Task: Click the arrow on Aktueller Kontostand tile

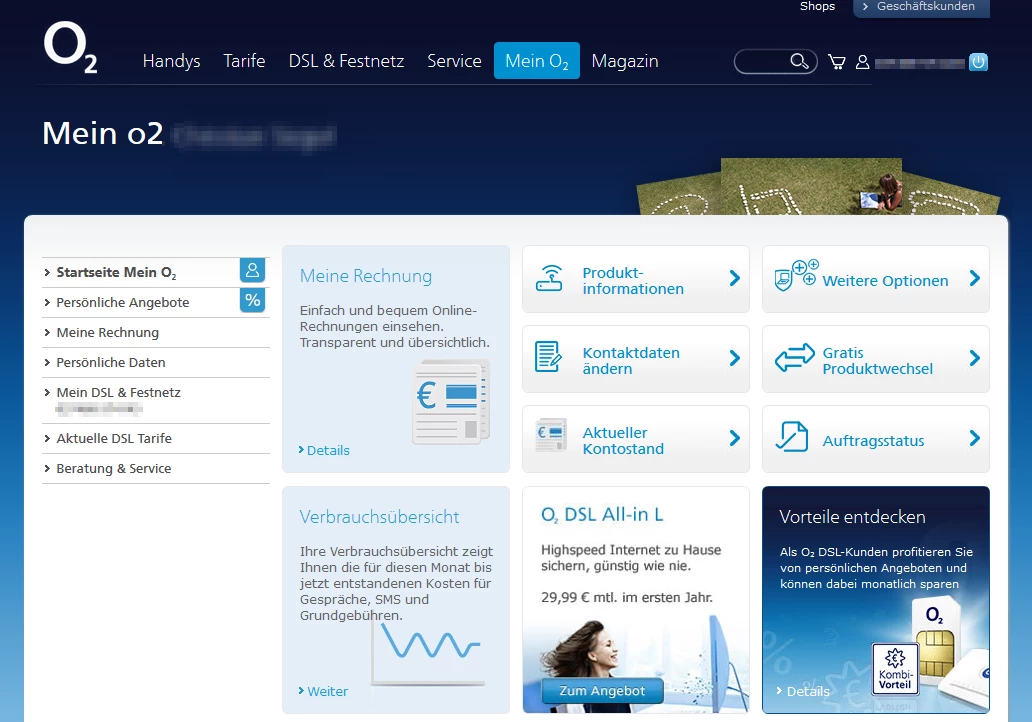Action: click(x=735, y=438)
